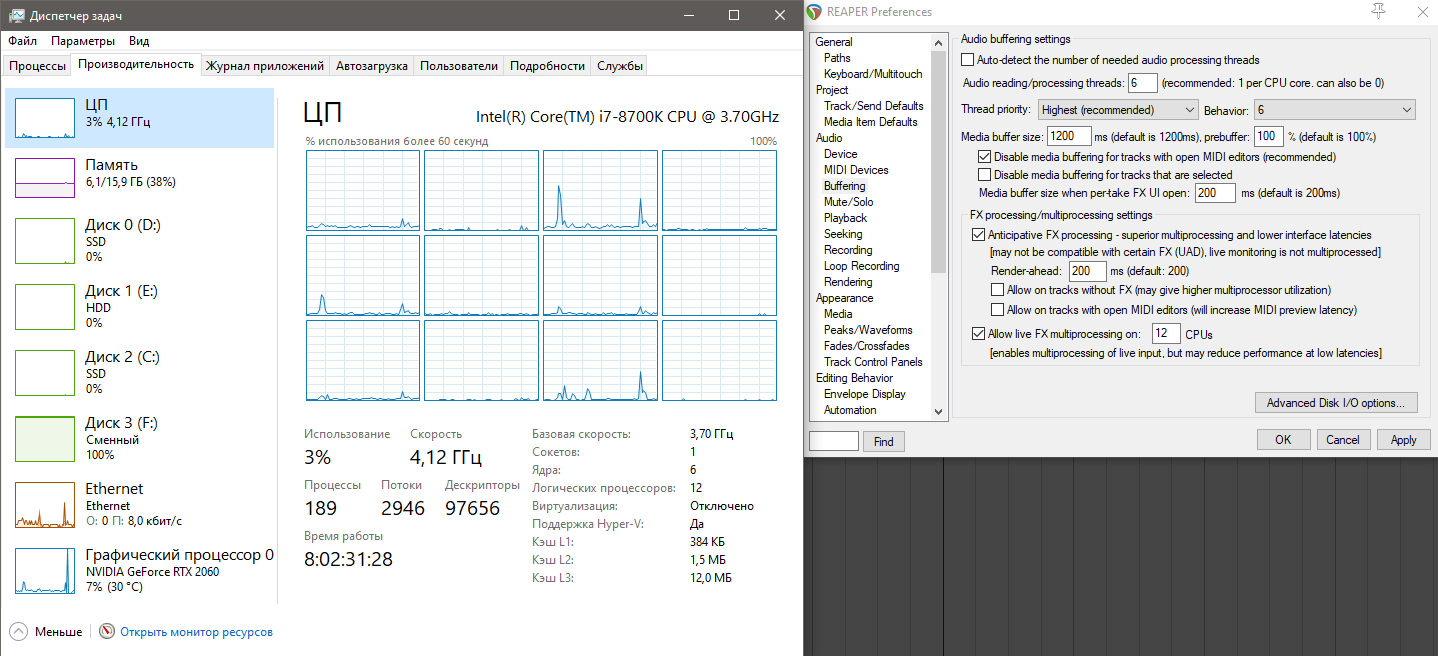Screen dimensions: 1438x656
Task: Select Mute/Solo preferences page
Action: click(x=849, y=202)
